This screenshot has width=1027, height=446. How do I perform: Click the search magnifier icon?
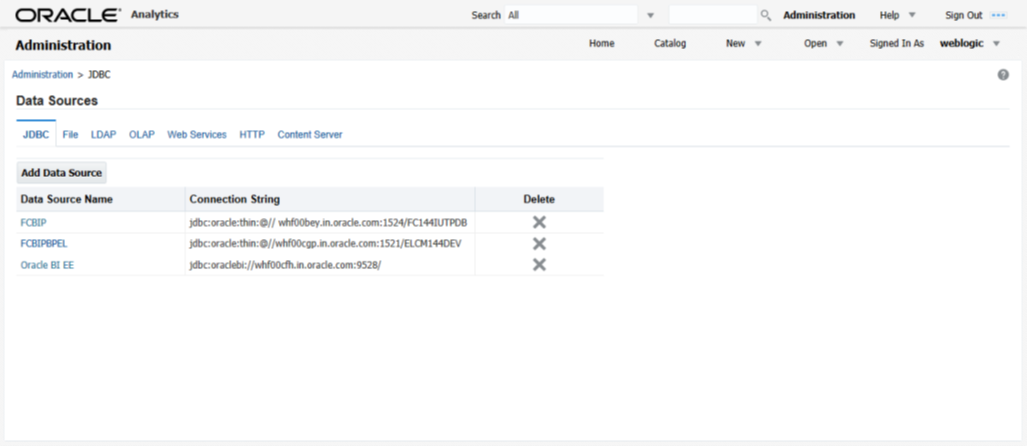766,15
